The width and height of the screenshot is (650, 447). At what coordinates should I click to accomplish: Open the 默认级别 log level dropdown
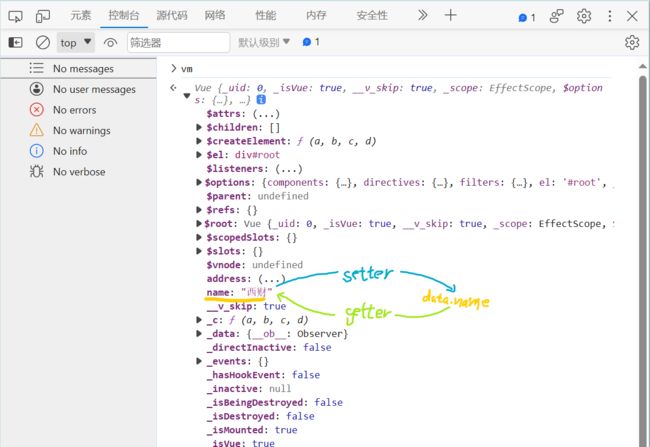(x=264, y=42)
